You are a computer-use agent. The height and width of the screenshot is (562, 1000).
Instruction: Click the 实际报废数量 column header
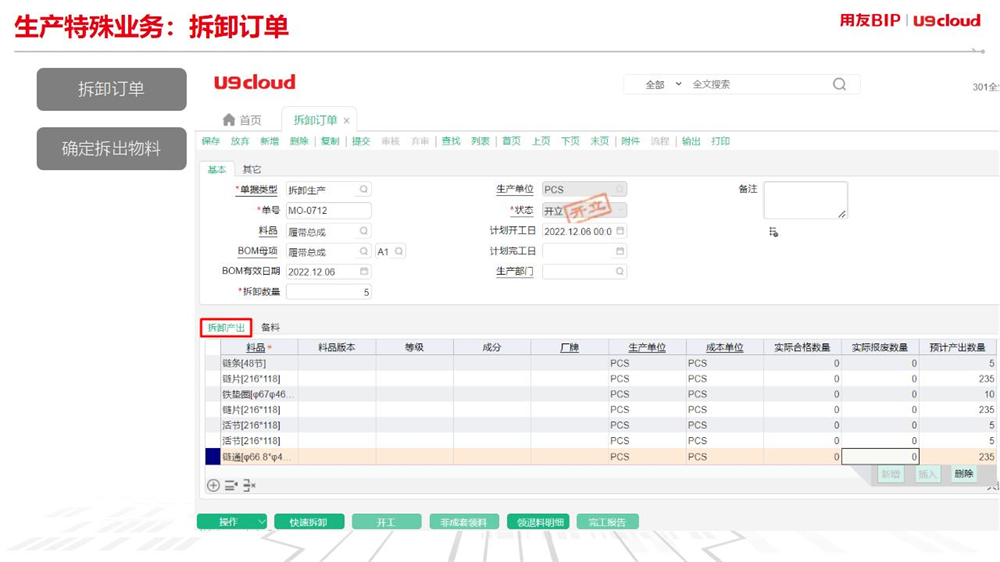tap(879, 348)
